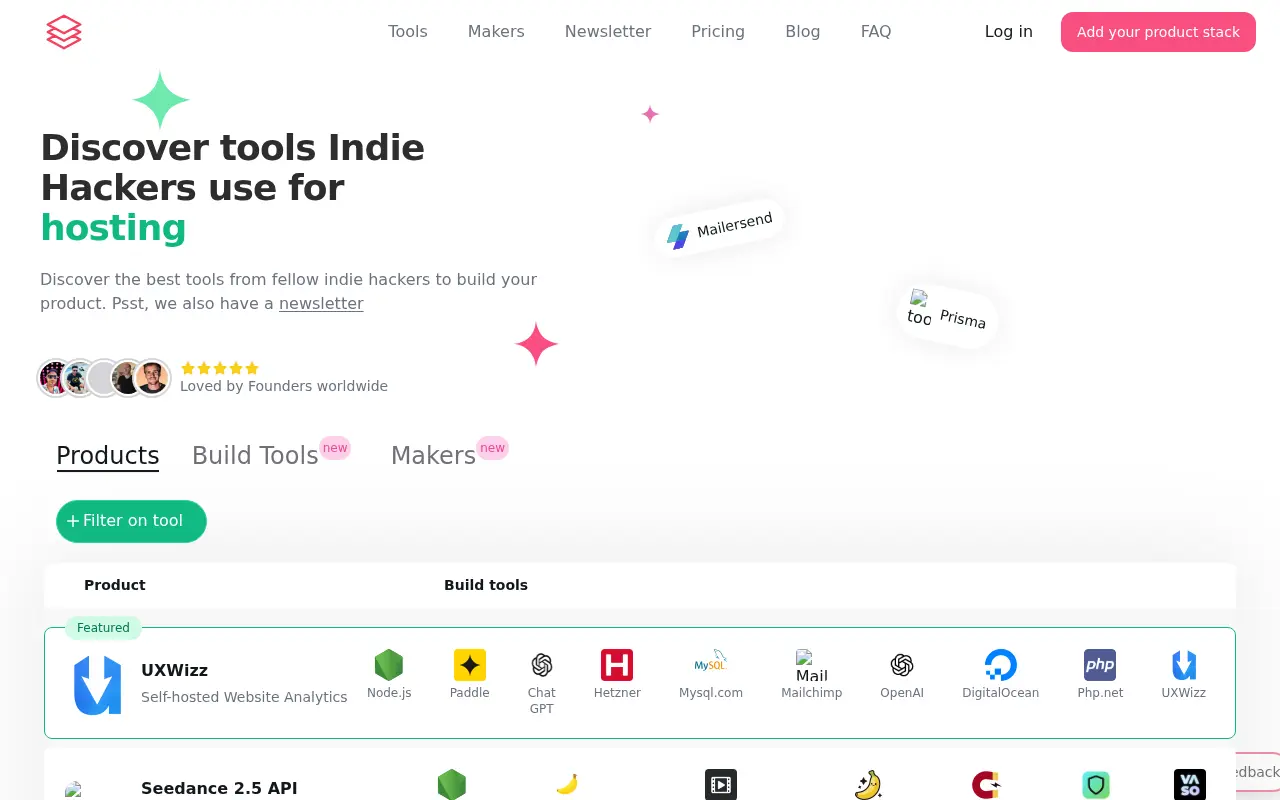Follow the underlined newsletter link
The image size is (1280, 800).
pos(321,304)
